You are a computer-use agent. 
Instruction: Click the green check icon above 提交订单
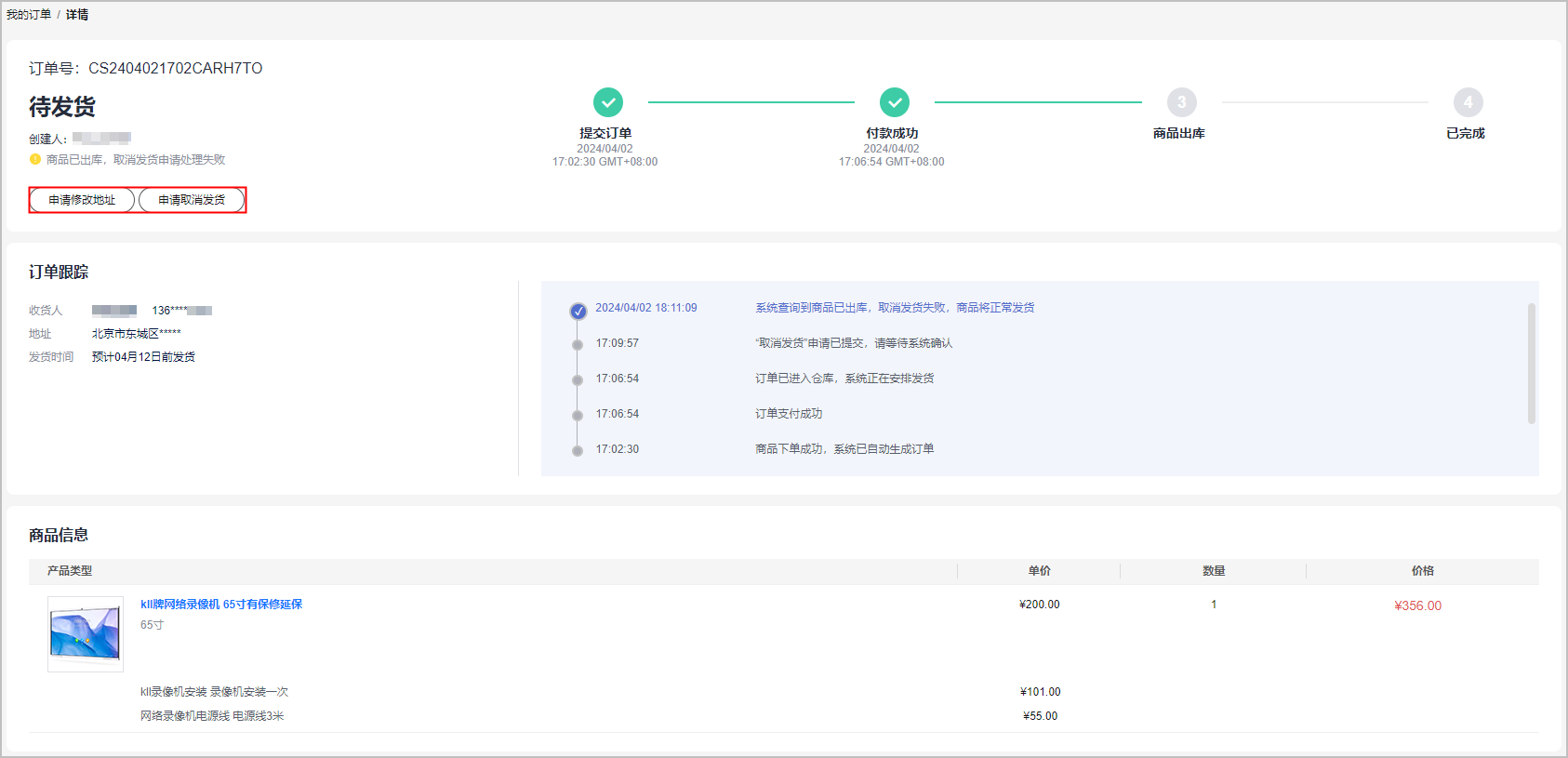608,102
